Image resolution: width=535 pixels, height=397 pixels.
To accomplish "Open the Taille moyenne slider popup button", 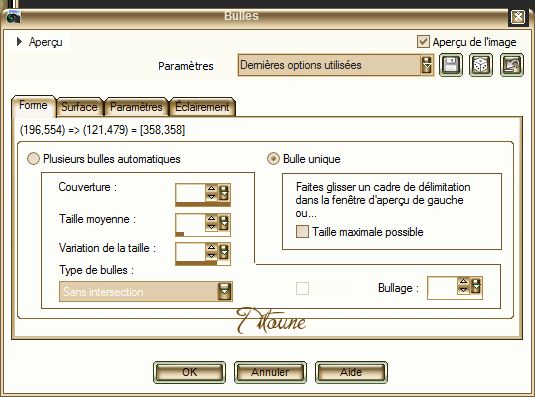I will click(x=224, y=222).
